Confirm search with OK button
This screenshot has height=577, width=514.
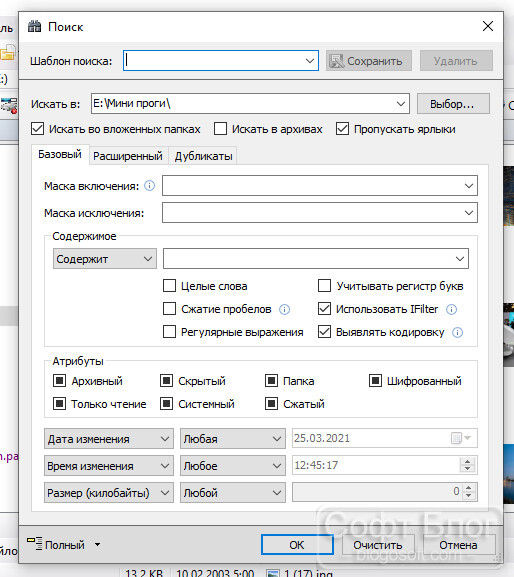(297, 545)
